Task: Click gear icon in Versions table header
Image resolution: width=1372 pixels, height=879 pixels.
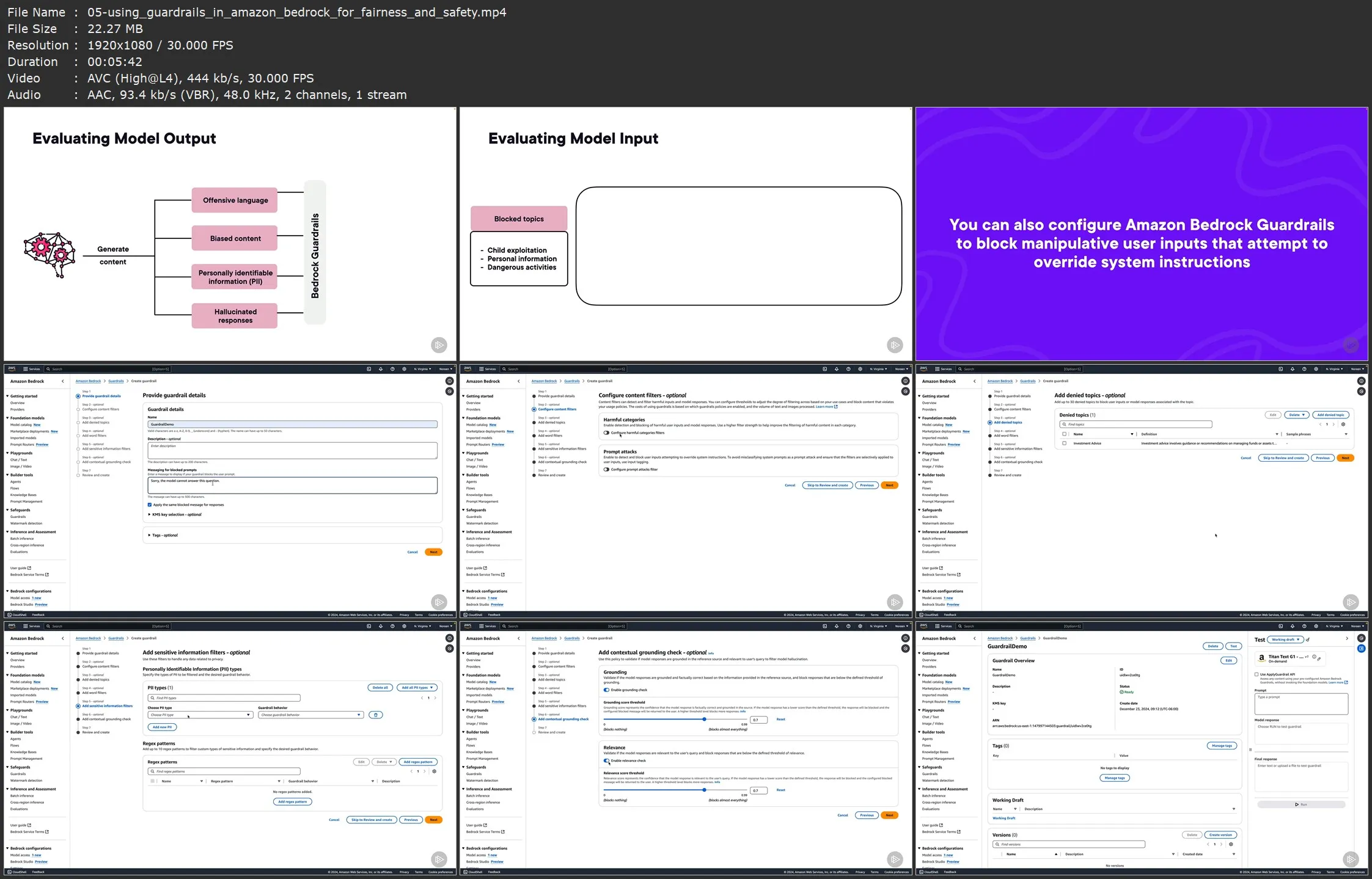Action: [1231, 844]
